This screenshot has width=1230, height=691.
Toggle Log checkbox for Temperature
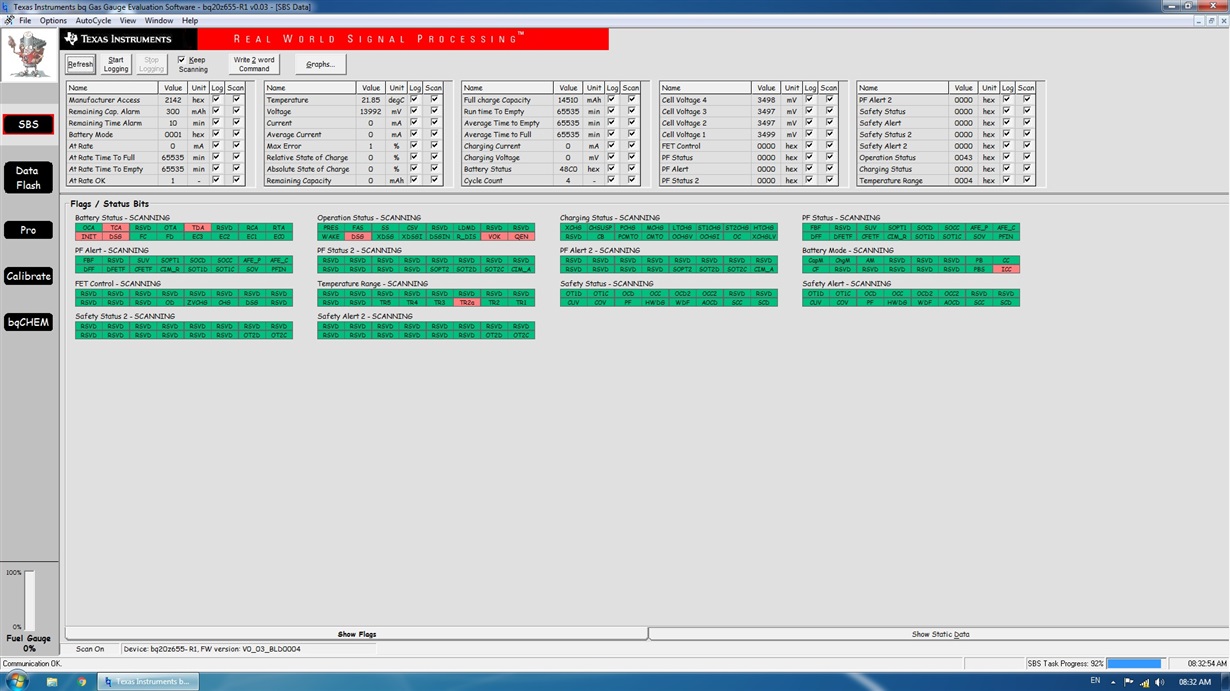[x=414, y=100]
